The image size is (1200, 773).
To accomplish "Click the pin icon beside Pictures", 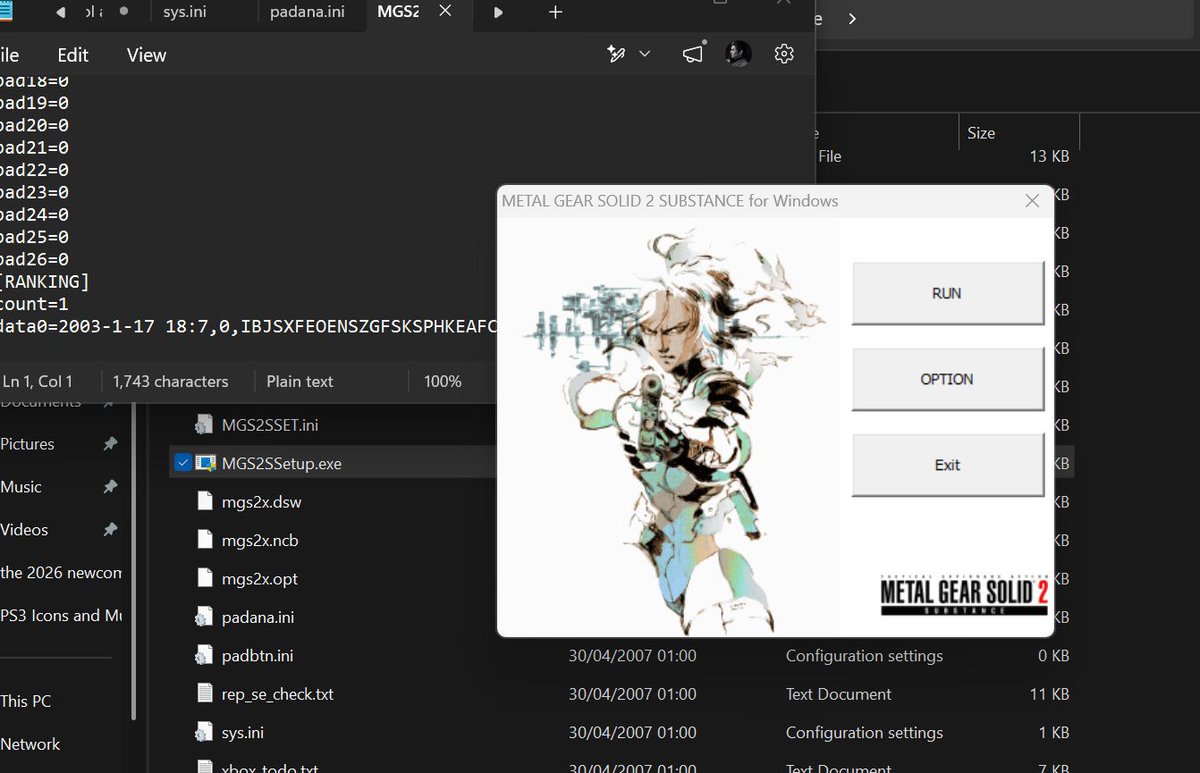I will click(x=110, y=444).
